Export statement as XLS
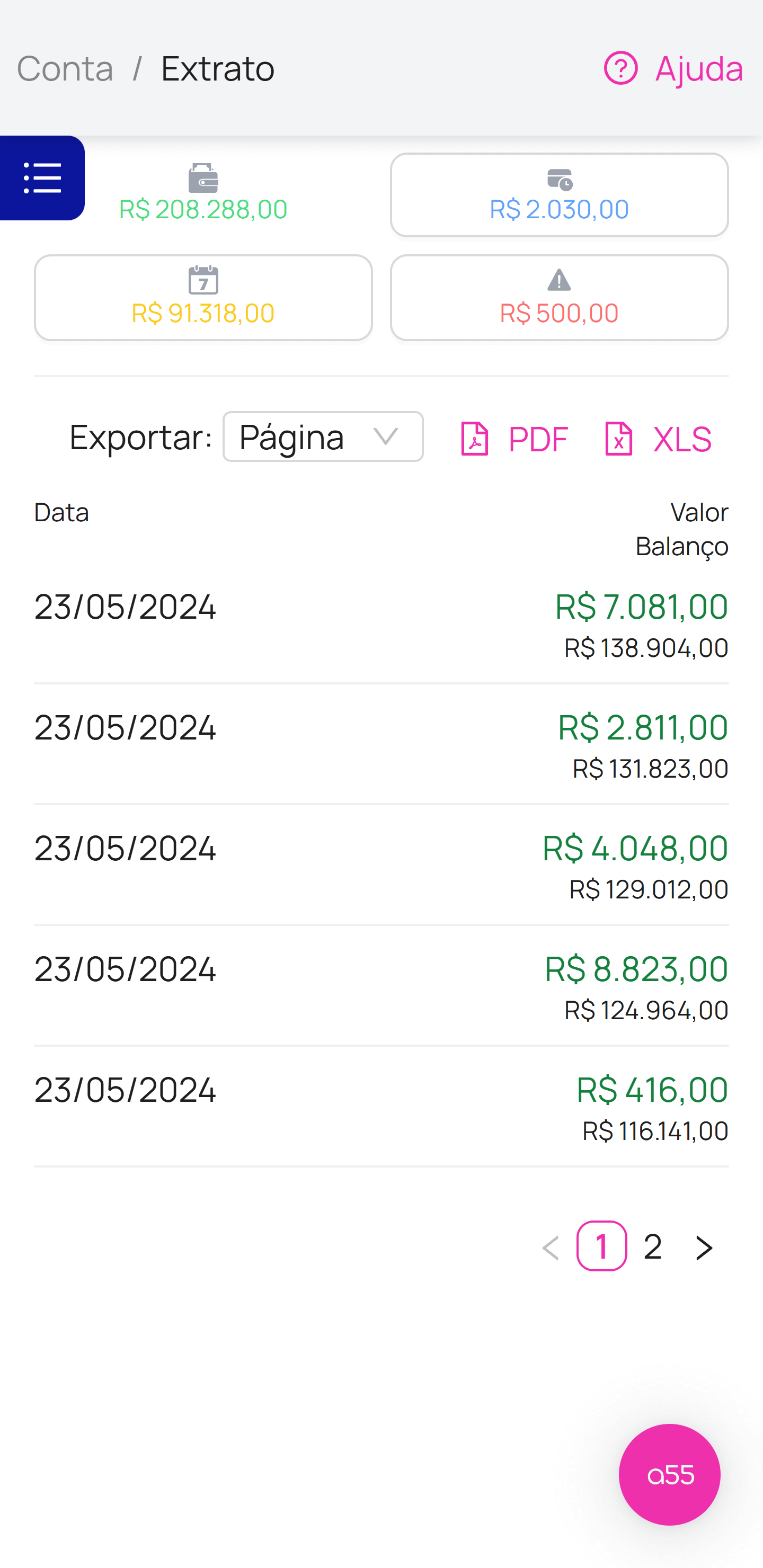The image size is (763, 1568). click(658, 438)
